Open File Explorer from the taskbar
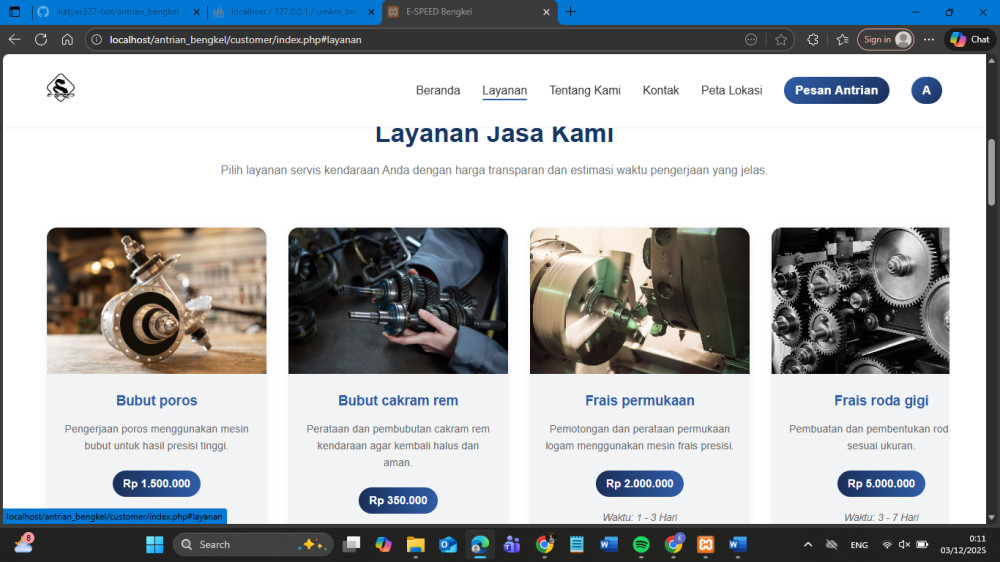The image size is (1000, 562). 416,544
